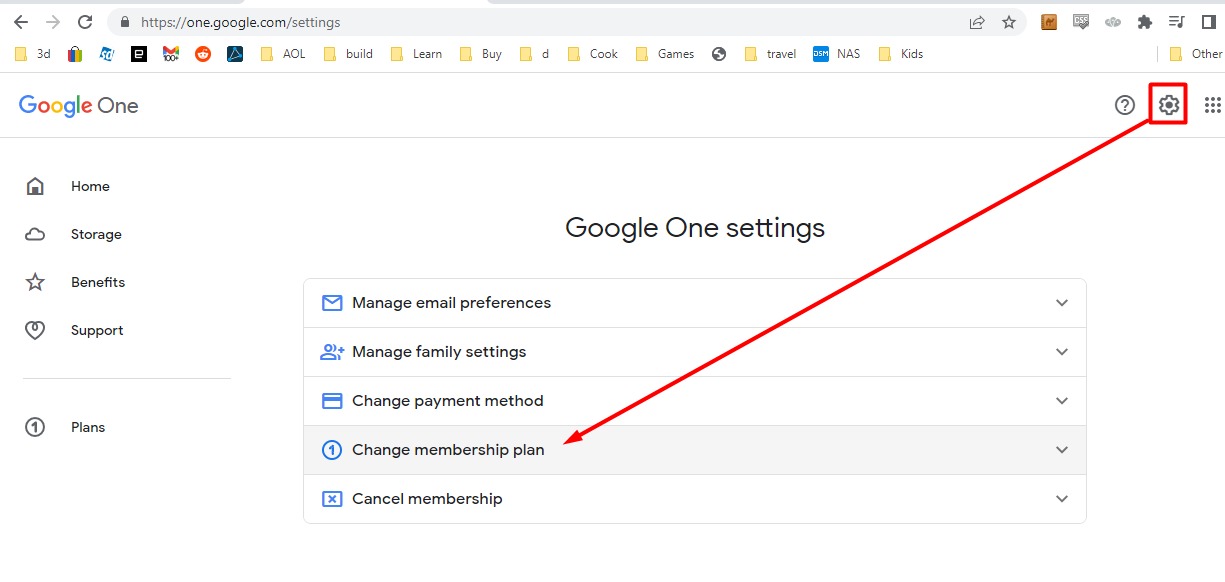The width and height of the screenshot is (1225, 582).
Task: Open Storage via cloud icon
Action: tap(35, 234)
